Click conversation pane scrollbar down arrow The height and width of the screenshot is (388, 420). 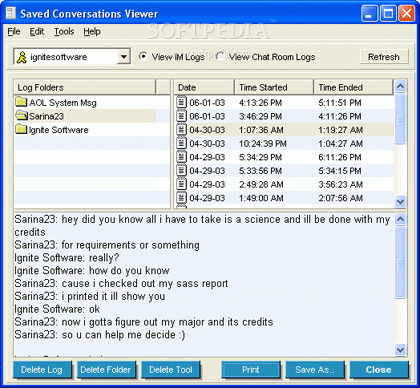(400, 350)
